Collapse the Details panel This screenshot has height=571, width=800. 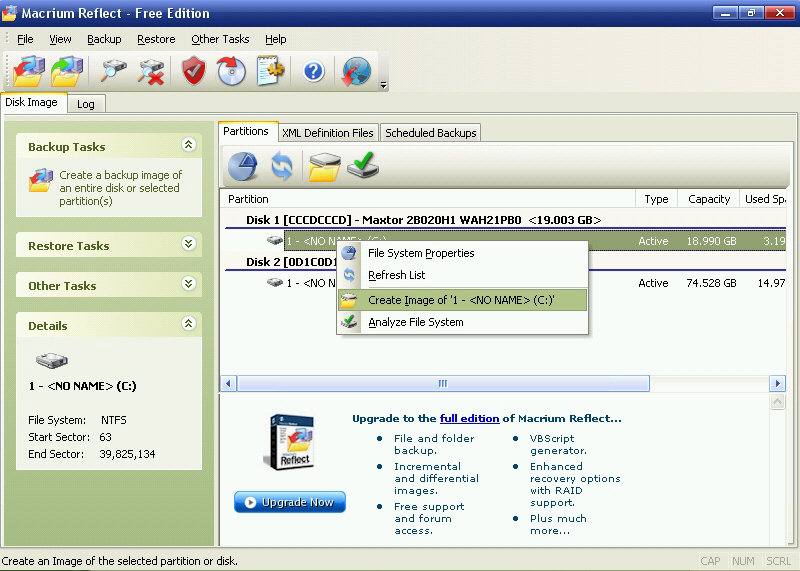pyautogui.click(x=188, y=323)
